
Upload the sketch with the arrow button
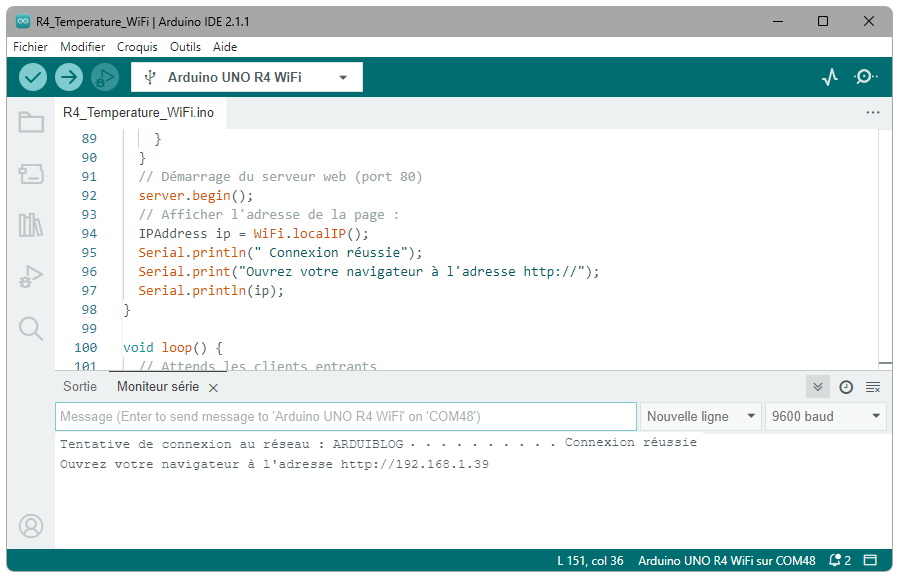(69, 77)
